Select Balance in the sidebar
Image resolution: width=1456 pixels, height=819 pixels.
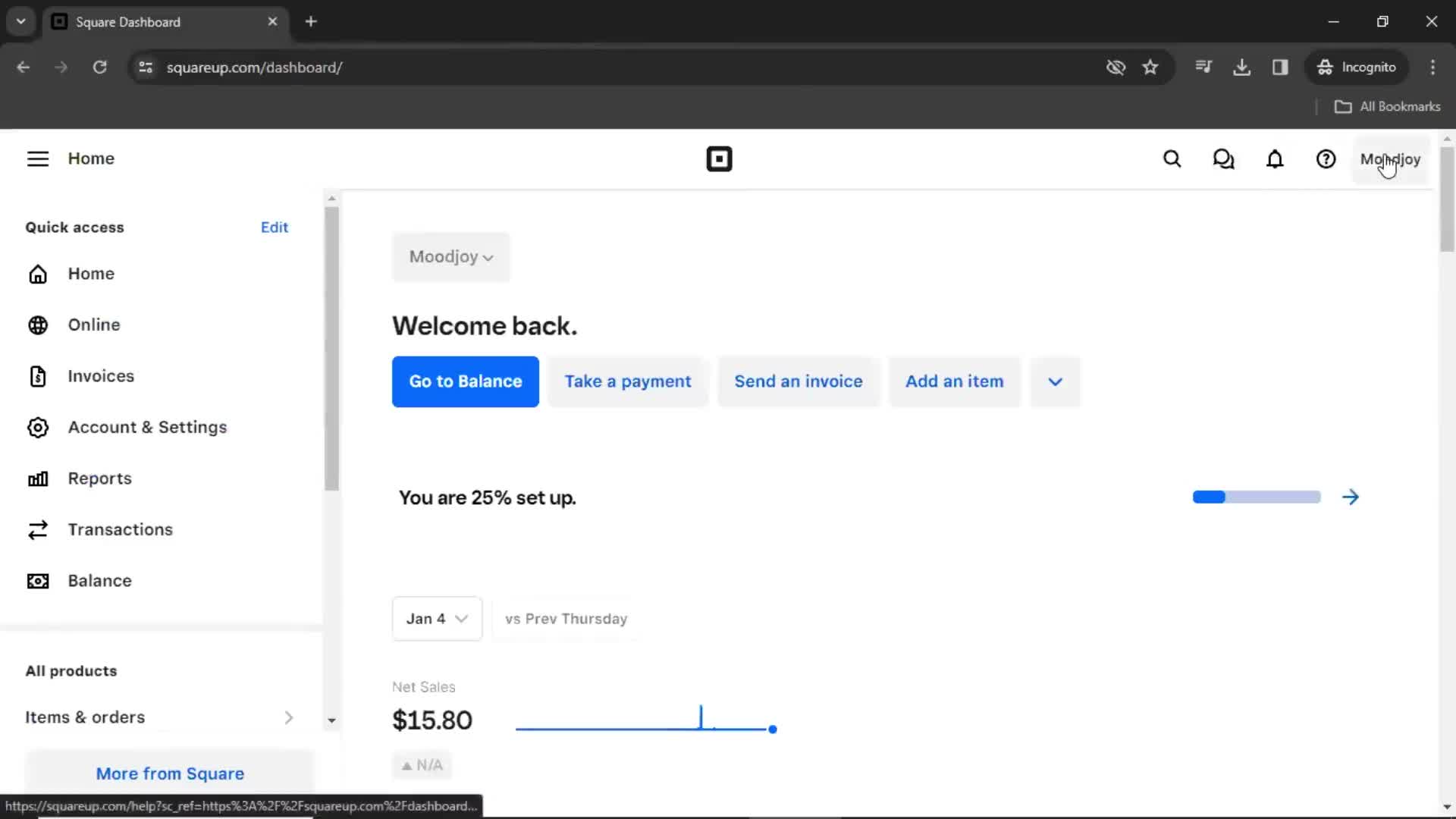[100, 581]
